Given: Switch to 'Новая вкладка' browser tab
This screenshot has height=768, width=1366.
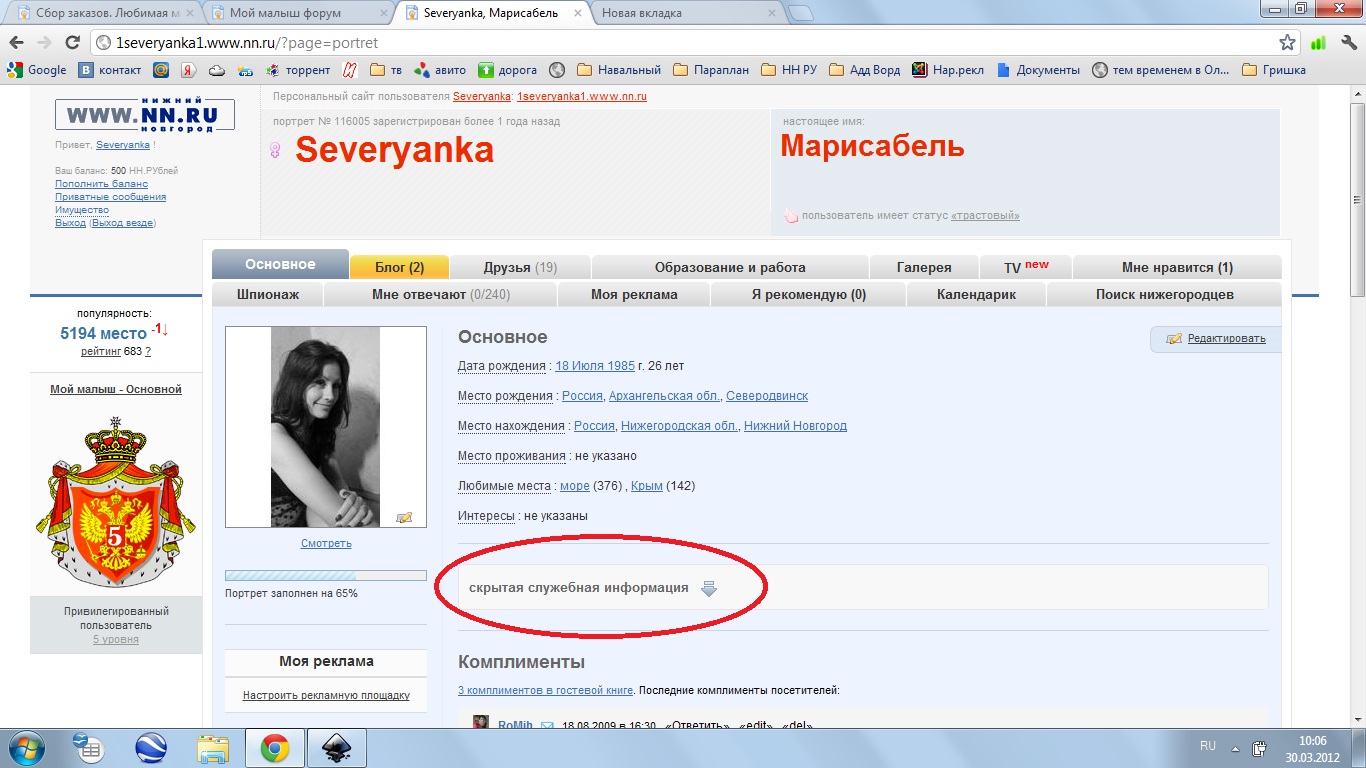Looking at the screenshot, I should click(x=685, y=13).
